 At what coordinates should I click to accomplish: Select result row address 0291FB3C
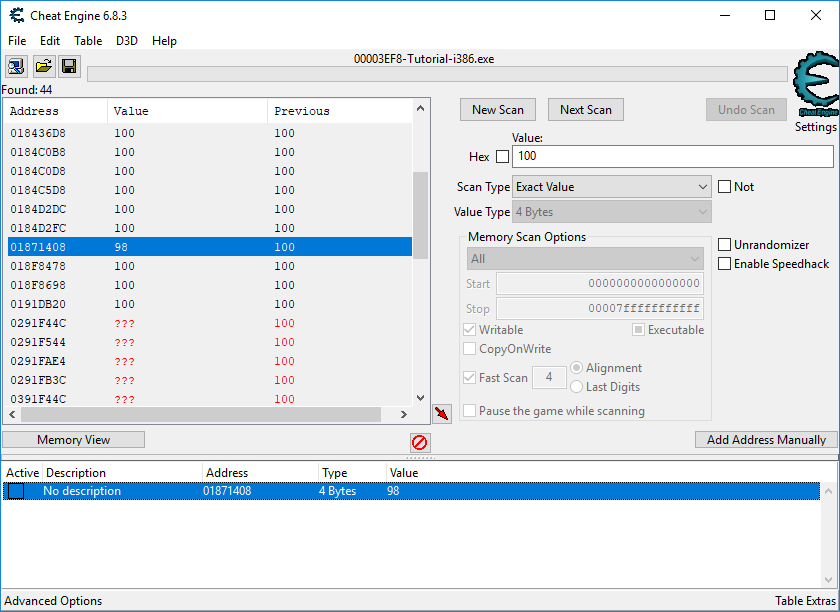(x=210, y=380)
